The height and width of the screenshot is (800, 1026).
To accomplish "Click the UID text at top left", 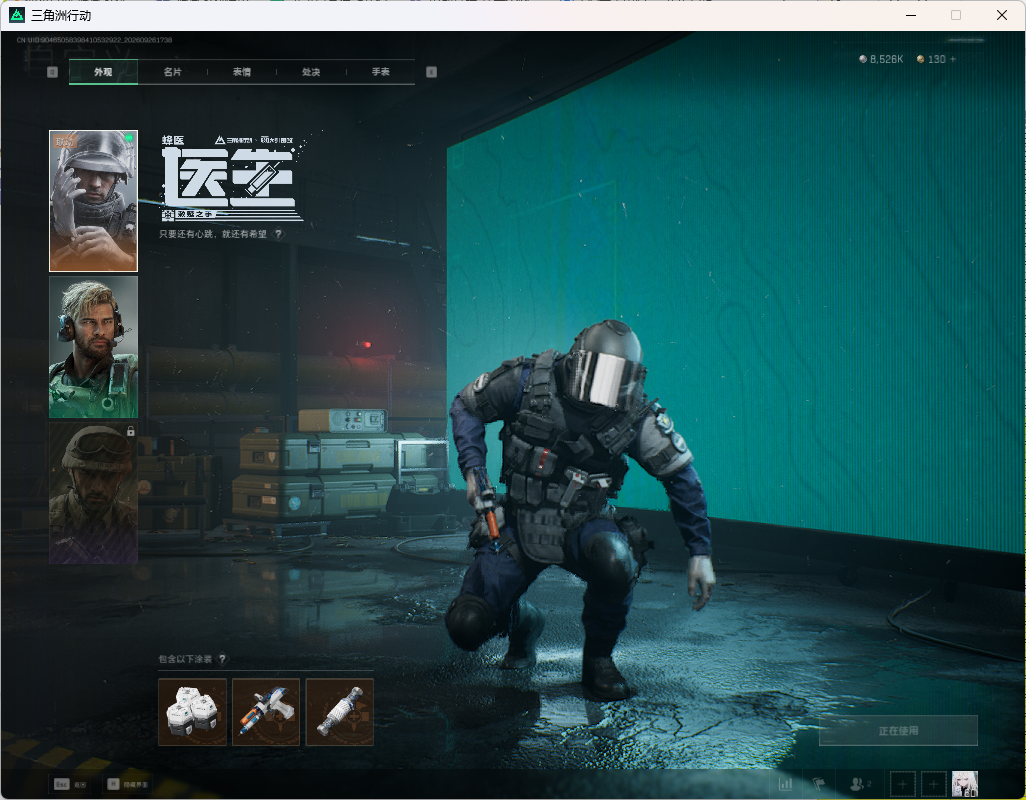I will click(x=94, y=40).
